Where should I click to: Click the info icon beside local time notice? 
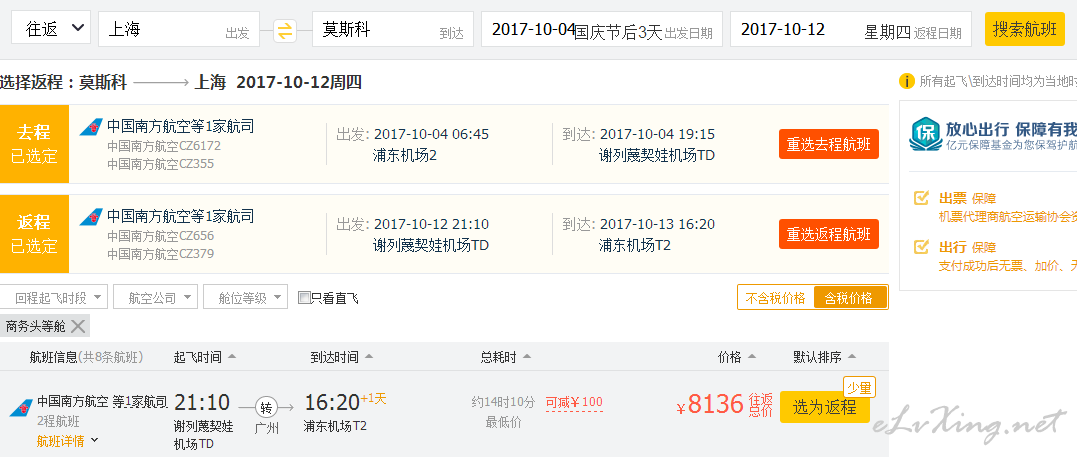(907, 81)
